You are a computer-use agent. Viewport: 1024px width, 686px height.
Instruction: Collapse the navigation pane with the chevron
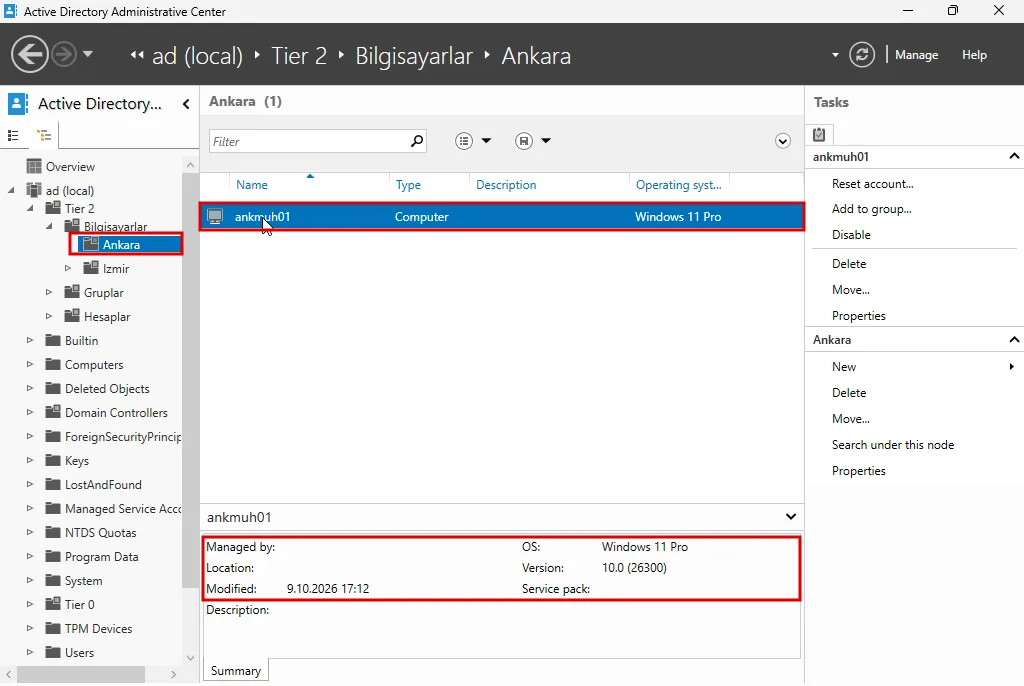click(186, 104)
